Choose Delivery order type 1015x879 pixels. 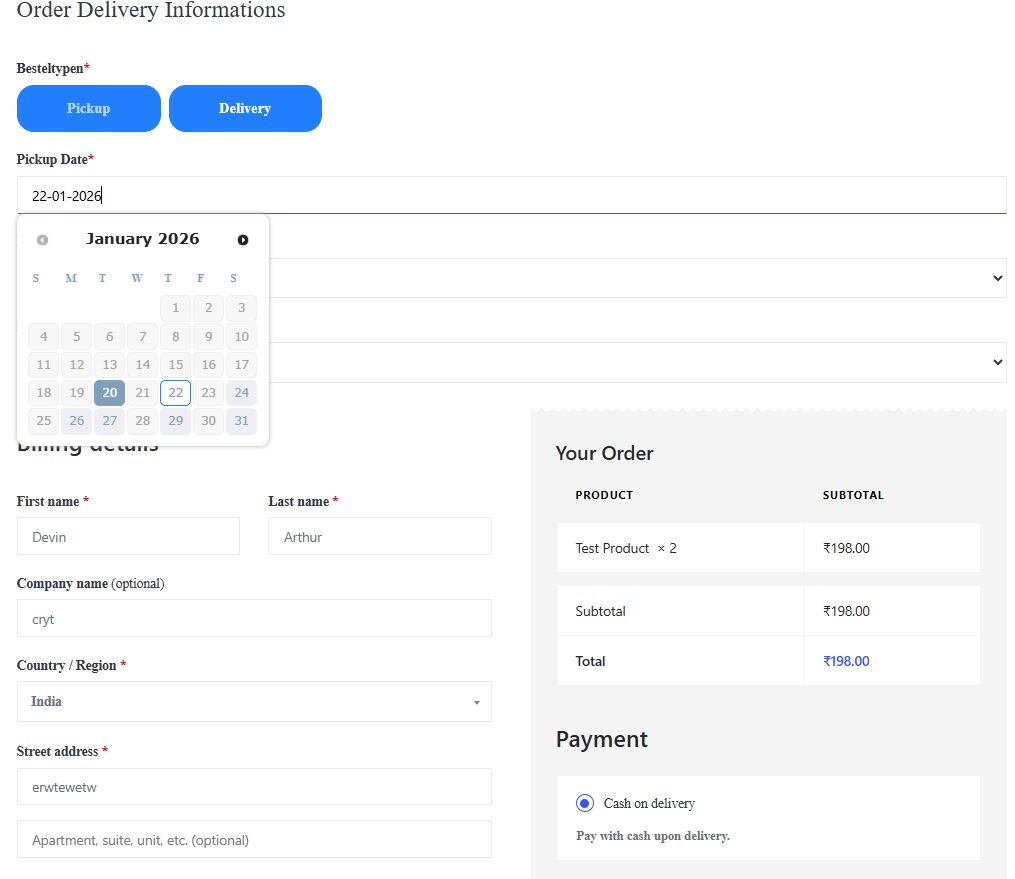click(245, 108)
